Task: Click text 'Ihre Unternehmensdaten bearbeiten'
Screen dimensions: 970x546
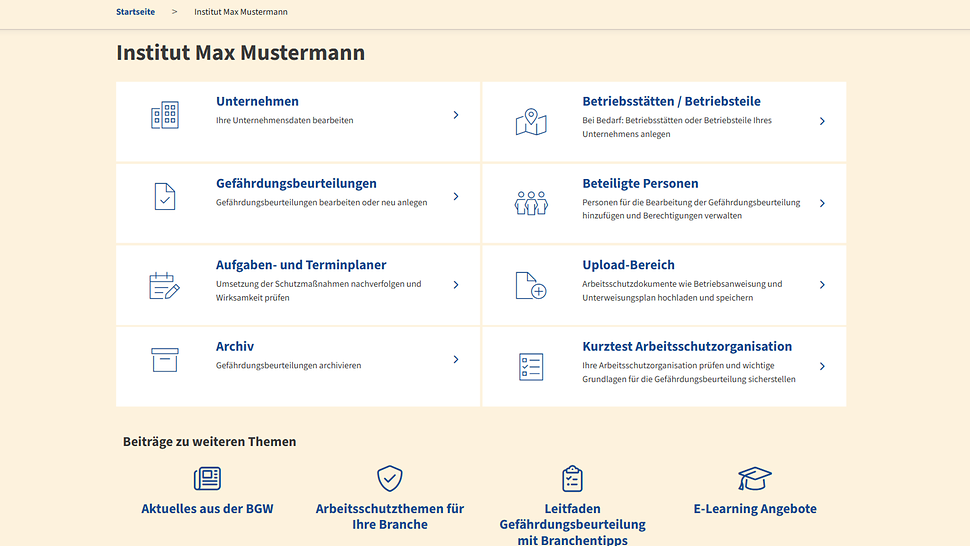Action: [x=285, y=121]
